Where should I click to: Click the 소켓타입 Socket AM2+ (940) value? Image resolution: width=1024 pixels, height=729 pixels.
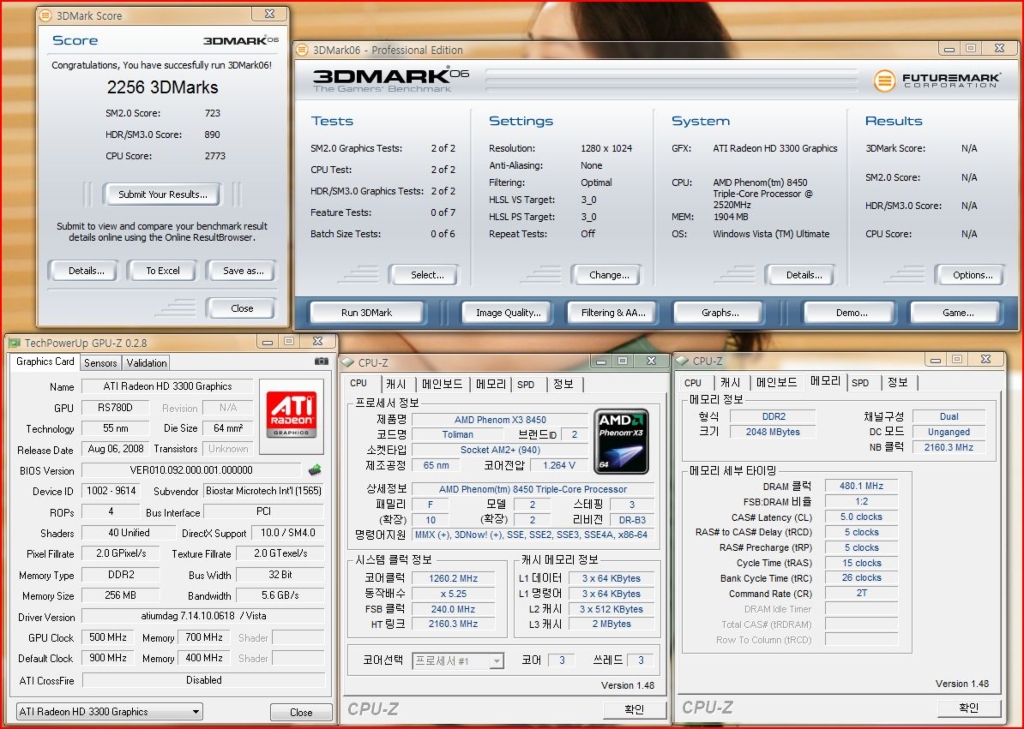pos(500,449)
